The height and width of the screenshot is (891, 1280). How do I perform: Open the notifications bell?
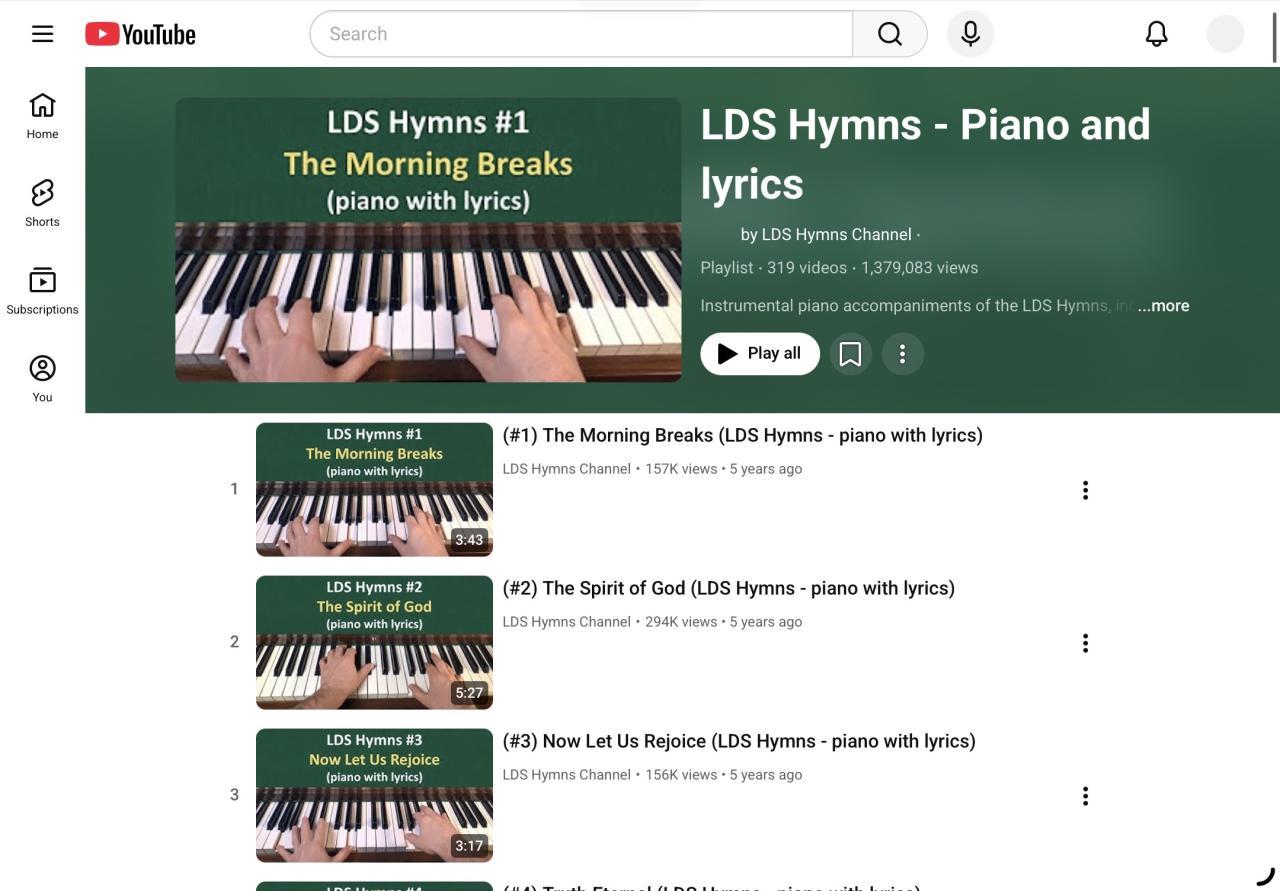pos(1156,34)
